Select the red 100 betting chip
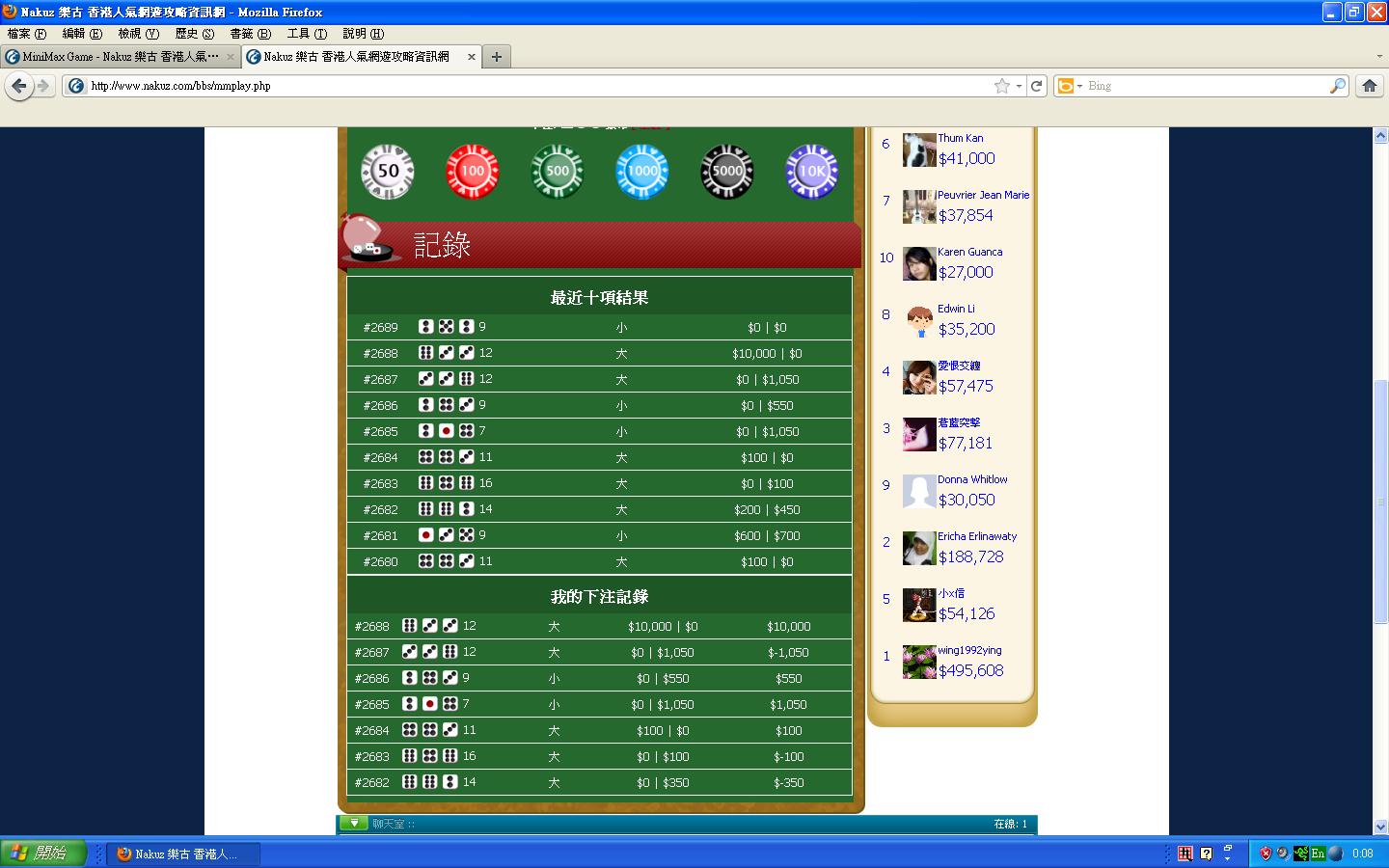 [x=472, y=172]
